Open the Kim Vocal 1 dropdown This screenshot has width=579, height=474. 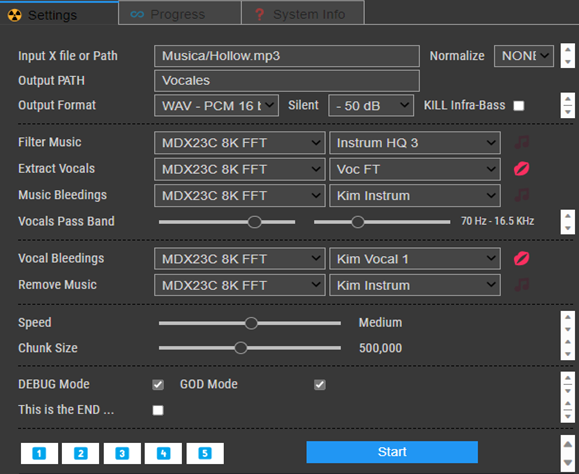pyautogui.click(x=415, y=258)
